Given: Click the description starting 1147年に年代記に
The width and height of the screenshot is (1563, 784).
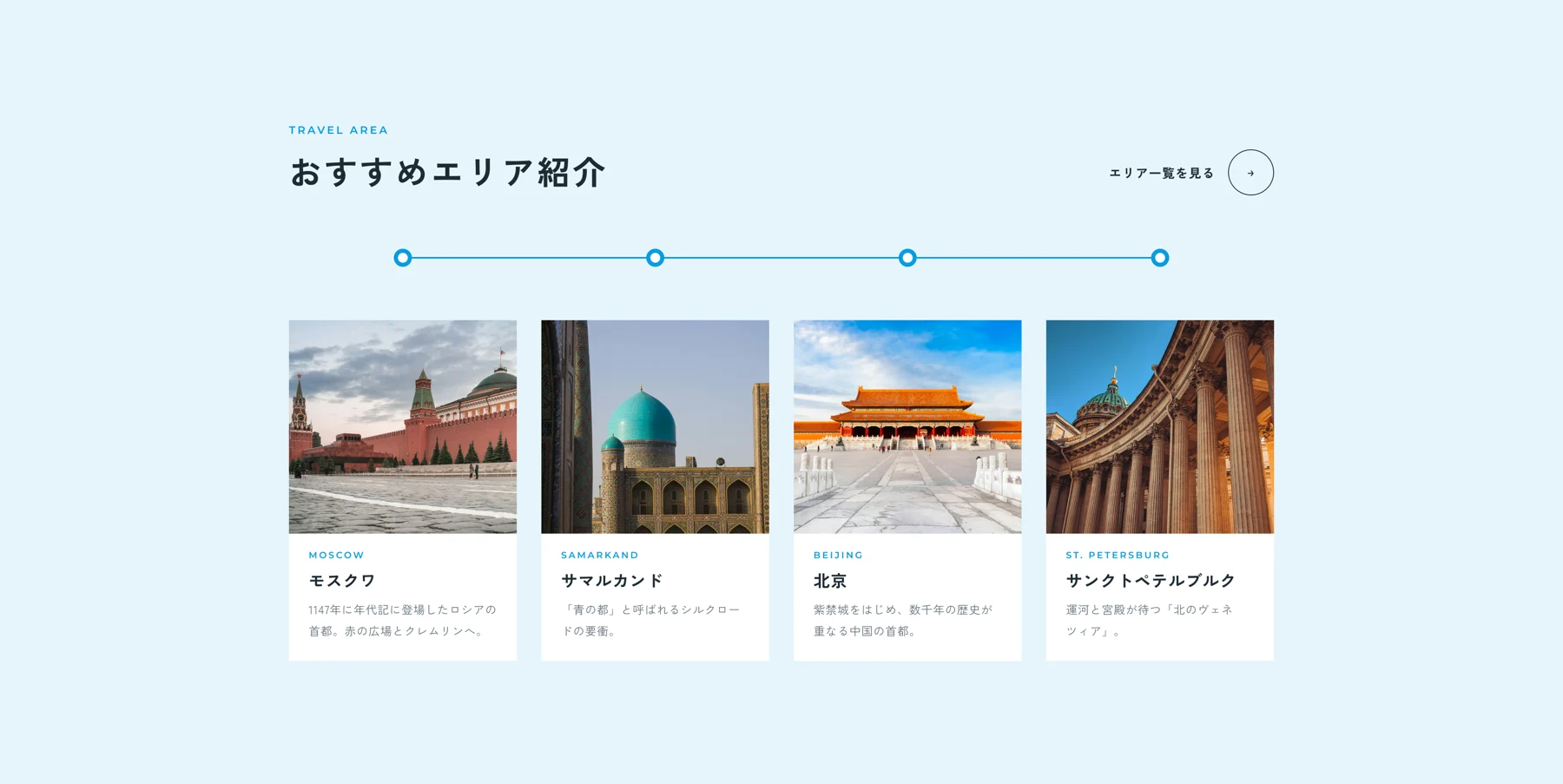Looking at the screenshot, I should pyautogui.click(x=403, y=621).
